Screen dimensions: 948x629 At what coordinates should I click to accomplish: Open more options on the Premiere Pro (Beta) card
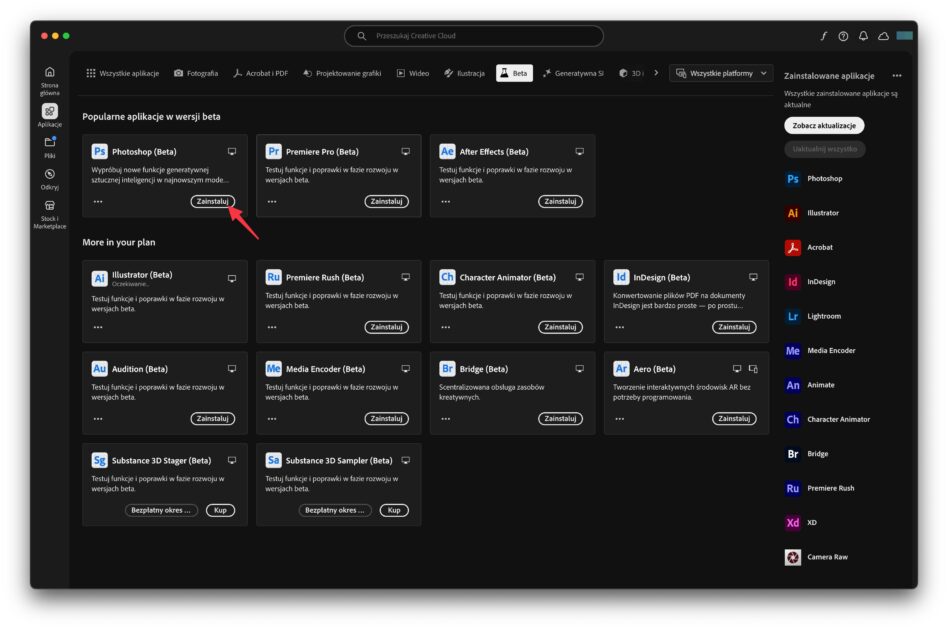point(272,201)
